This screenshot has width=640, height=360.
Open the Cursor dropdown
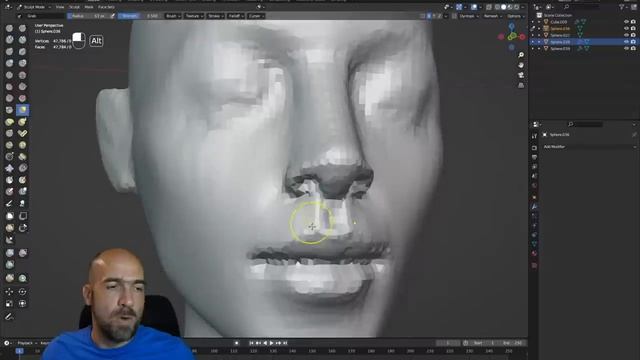click(256, 16)
